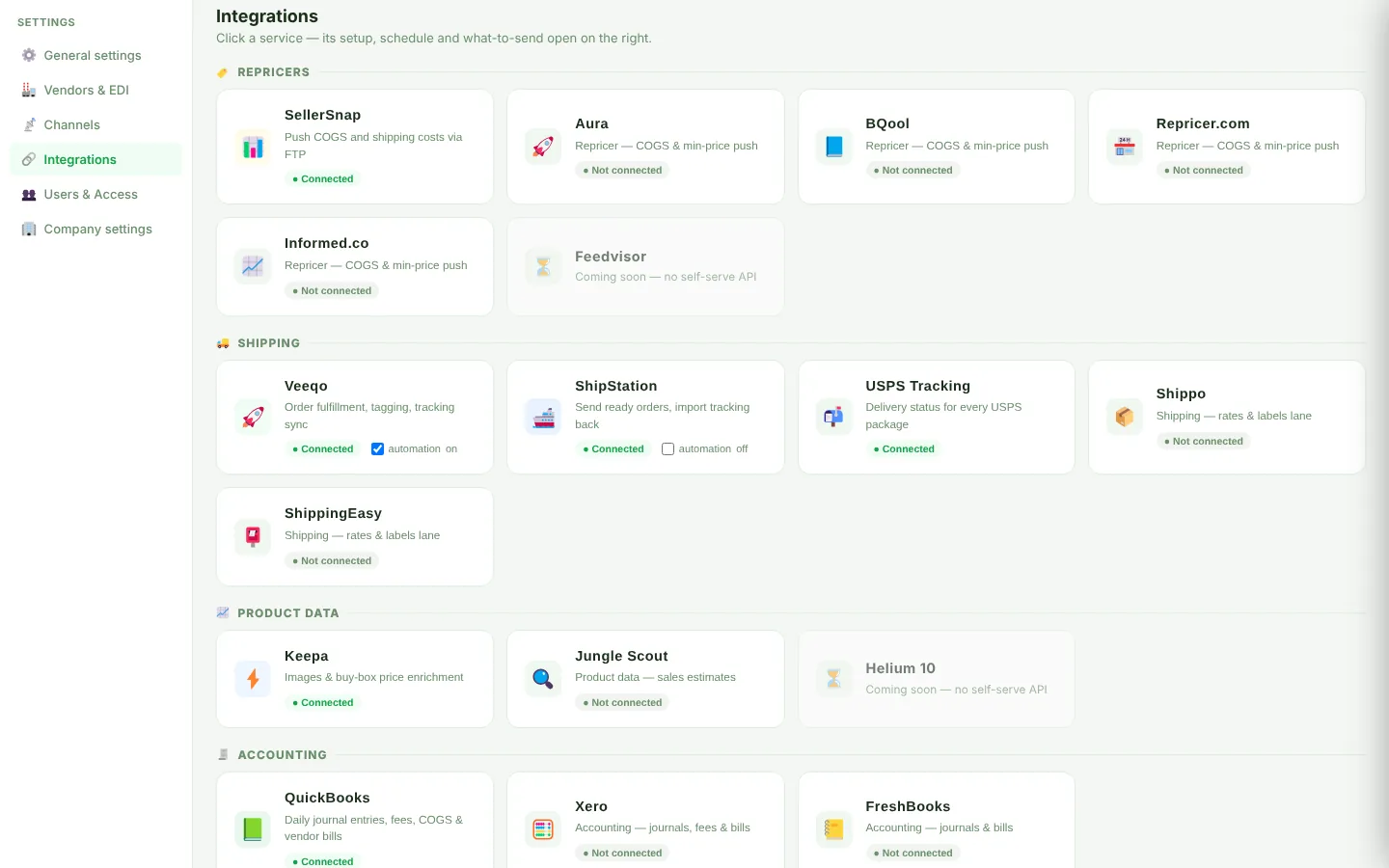Viewport: 1389px width, 868px height.
Task: Click the Shippo Not connected badge
Action: coord(1204,441)
